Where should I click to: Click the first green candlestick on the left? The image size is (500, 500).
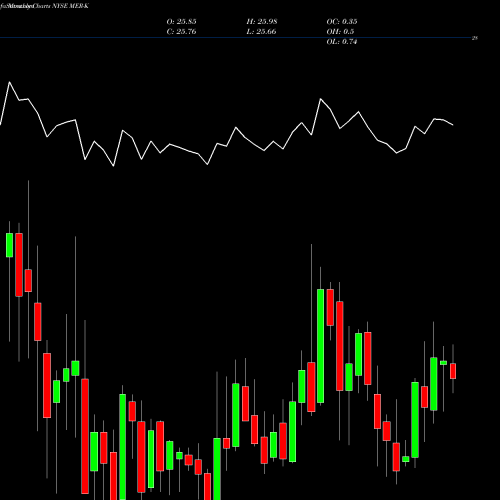pos(9,245)
